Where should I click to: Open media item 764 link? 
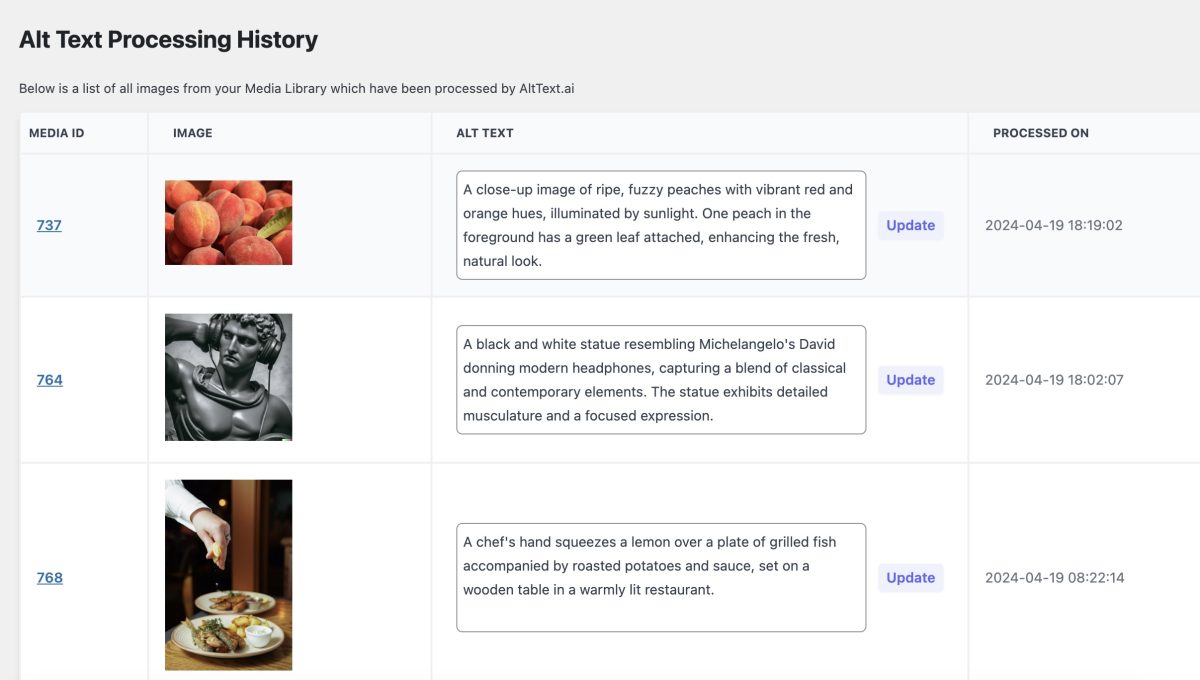49,379
